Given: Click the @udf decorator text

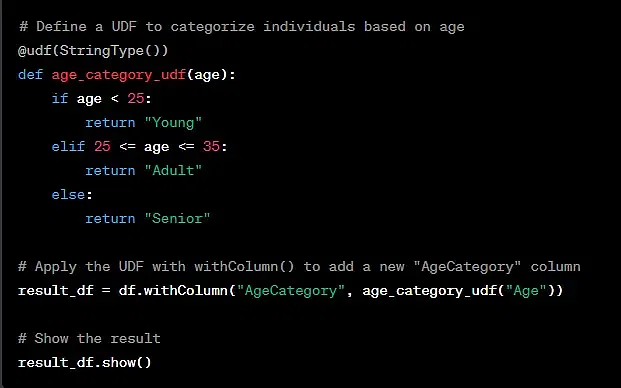Looking at the screenshot, I should [34, 51].
